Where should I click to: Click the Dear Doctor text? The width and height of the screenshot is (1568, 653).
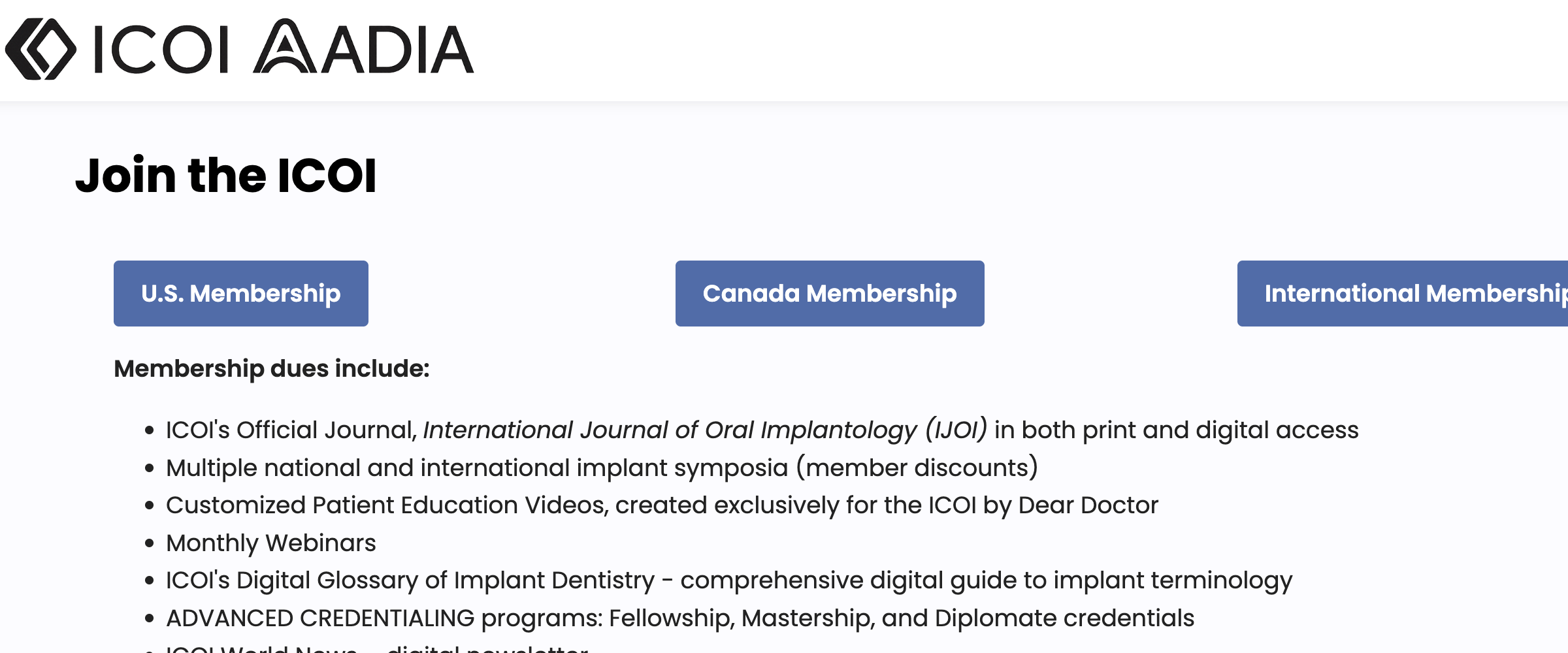click(x=1088, y=505)
